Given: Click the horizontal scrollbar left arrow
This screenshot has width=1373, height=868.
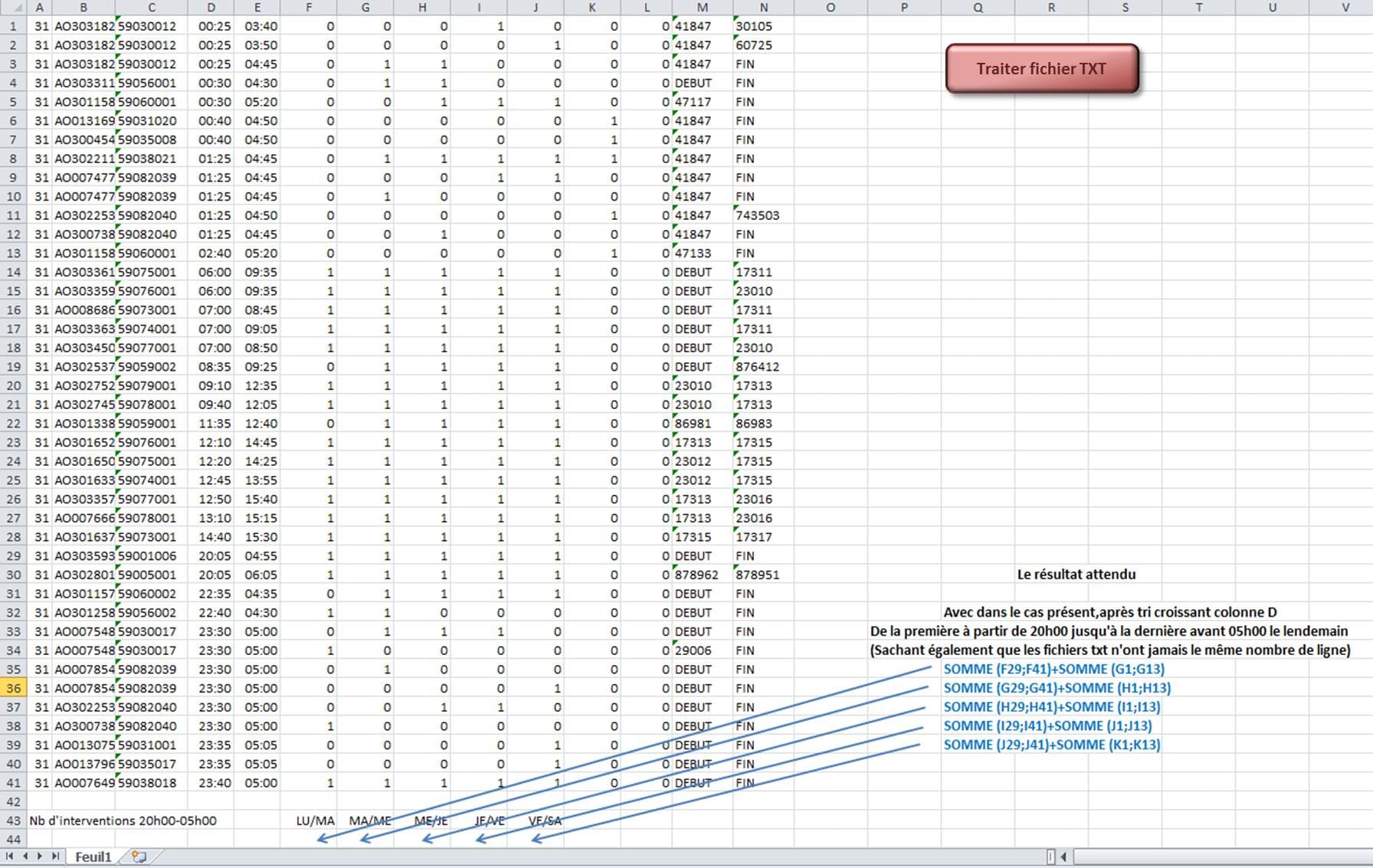Looking at the screenshot, I should (x=1063, y=856).
